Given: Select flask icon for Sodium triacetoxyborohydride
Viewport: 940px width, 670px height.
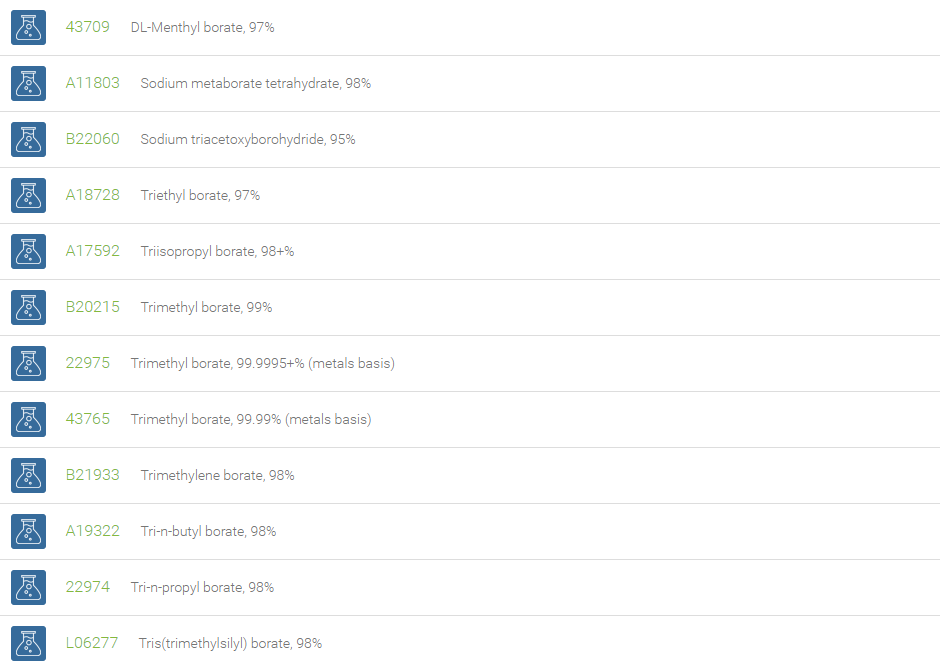Looking at the screenshot, I should (x=28, y=140).
